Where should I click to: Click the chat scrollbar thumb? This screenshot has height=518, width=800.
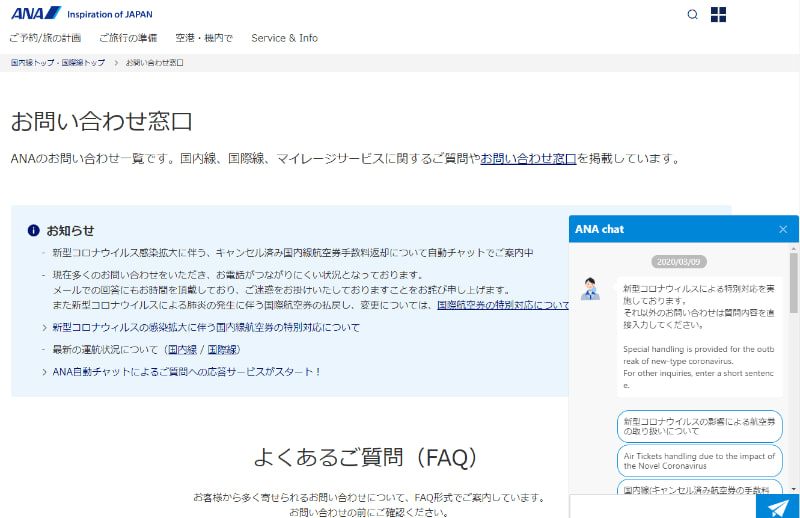point(793,282)
